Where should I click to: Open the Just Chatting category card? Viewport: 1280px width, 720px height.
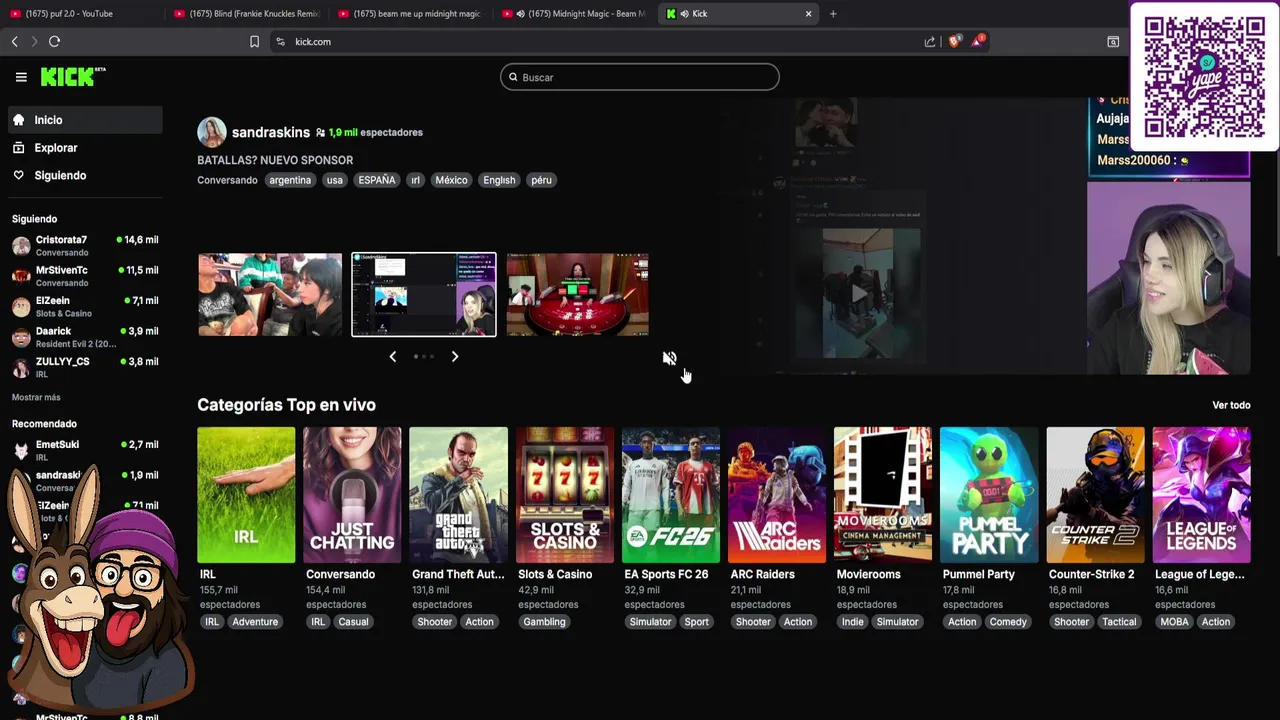pos(352,495)
